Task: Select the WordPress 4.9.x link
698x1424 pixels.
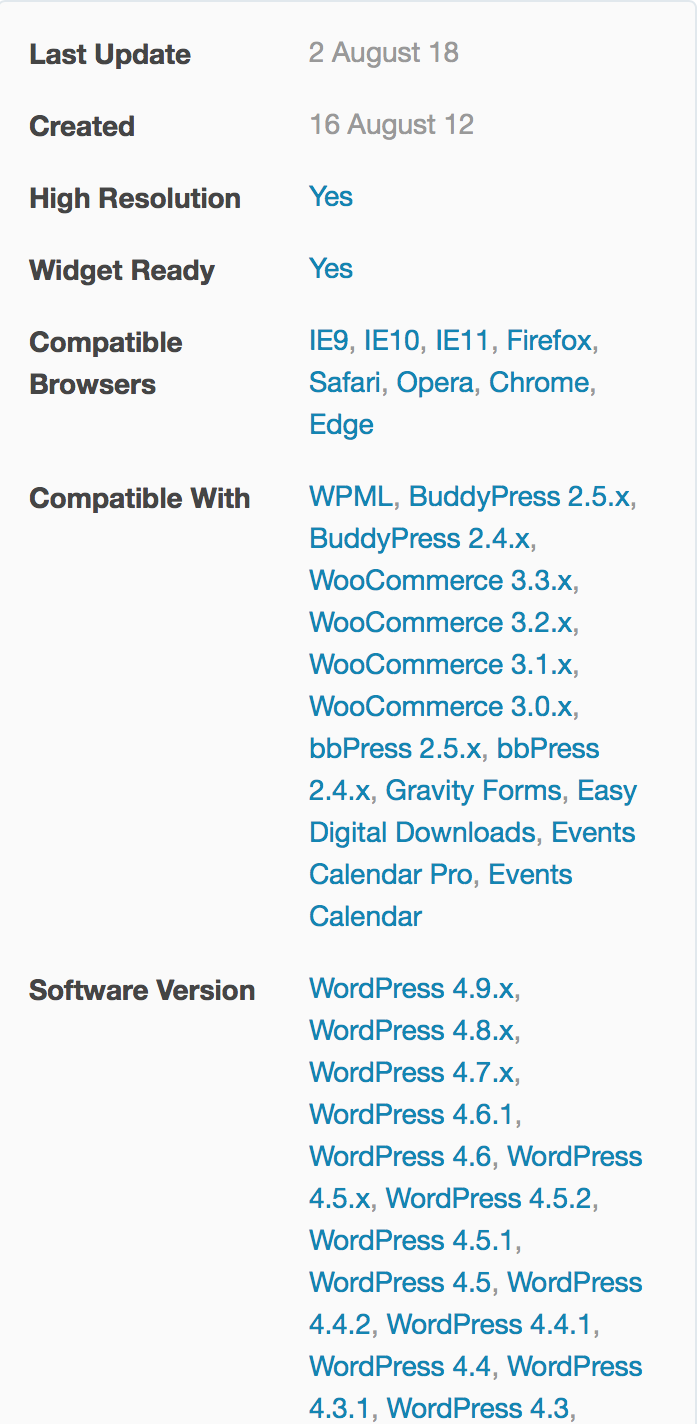Action: 411,989
